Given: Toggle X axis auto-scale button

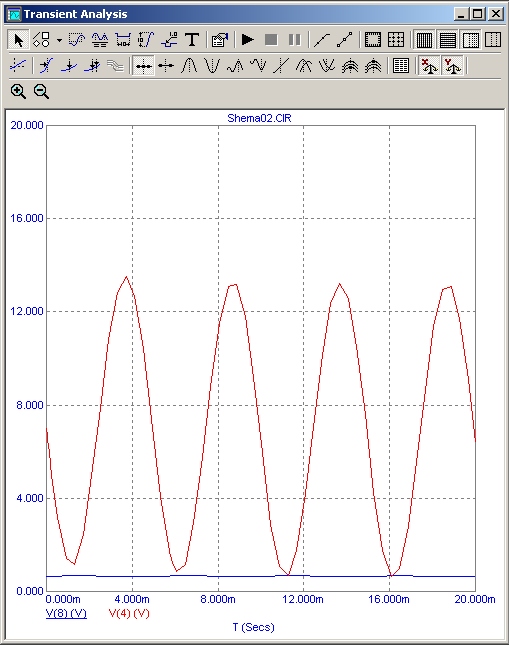Looking at the screenshot, I should (x=429, y=66).
